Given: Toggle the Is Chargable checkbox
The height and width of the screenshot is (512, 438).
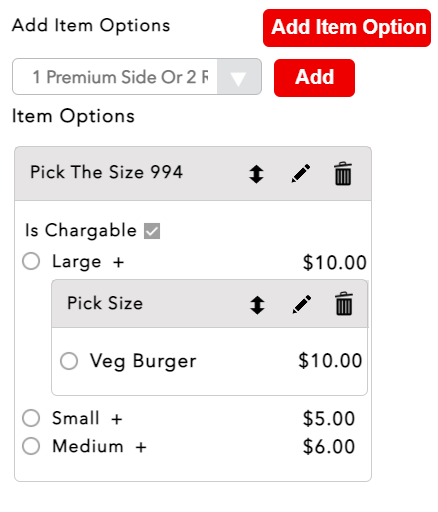Looking at the screenshot, I should click(x=152, y=231).
